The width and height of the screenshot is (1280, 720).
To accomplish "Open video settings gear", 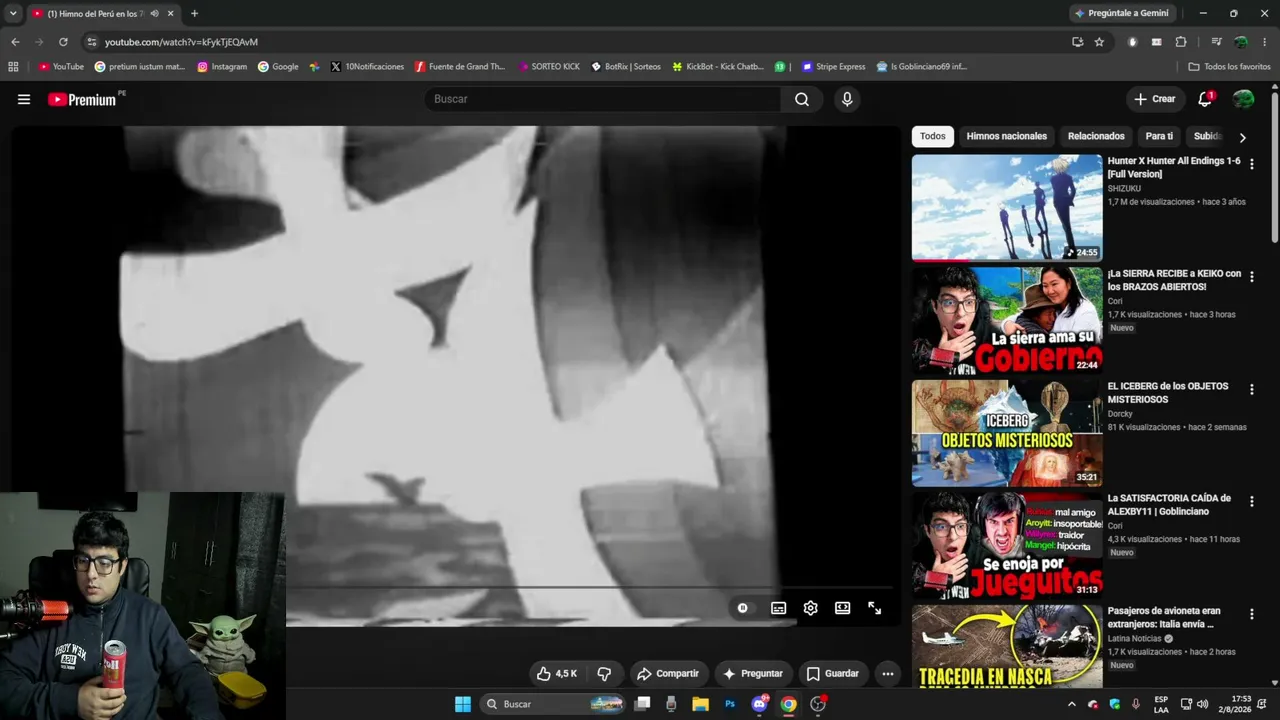I will 810,608.
